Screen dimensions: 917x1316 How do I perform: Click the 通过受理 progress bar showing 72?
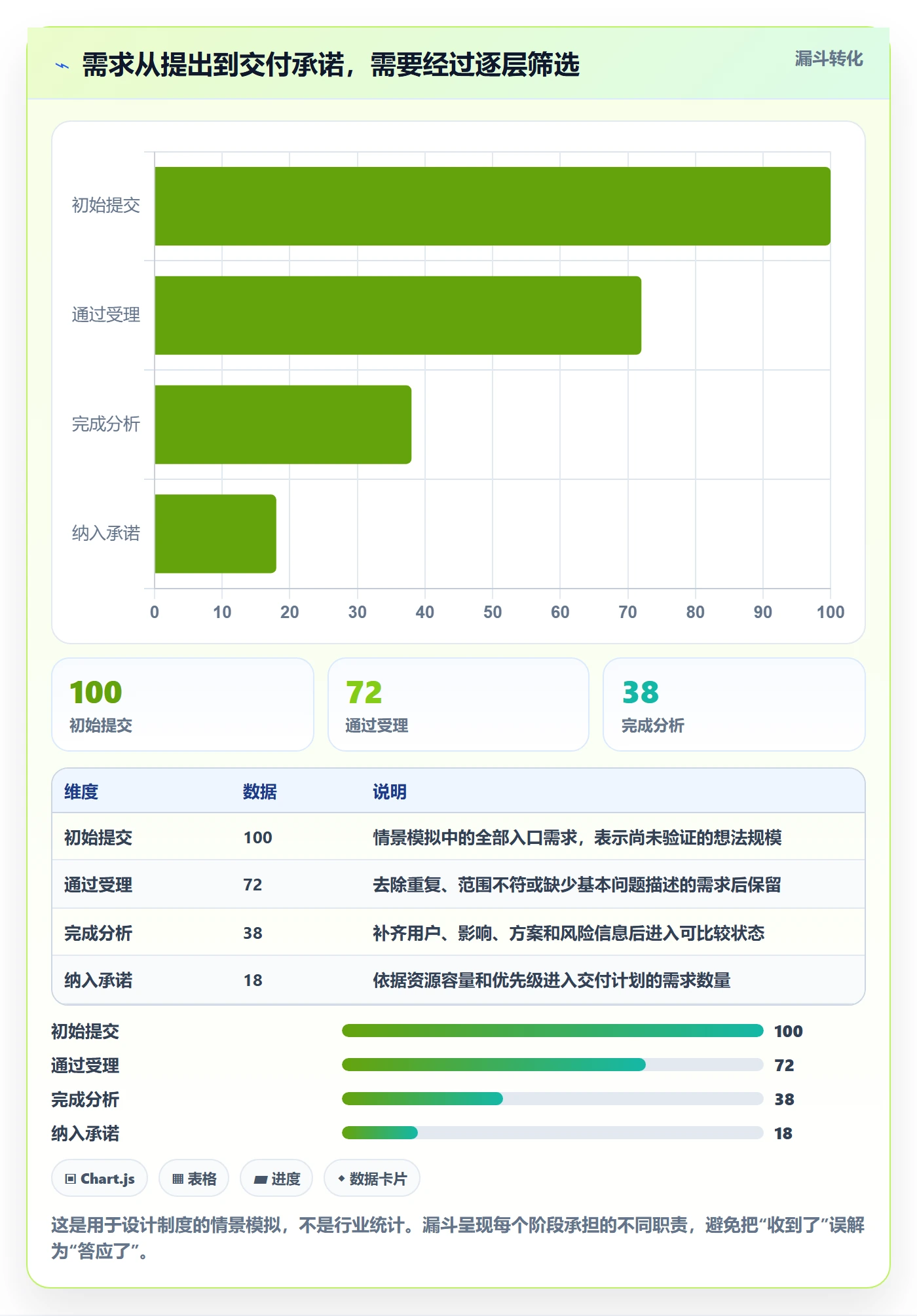[552, 1065]
